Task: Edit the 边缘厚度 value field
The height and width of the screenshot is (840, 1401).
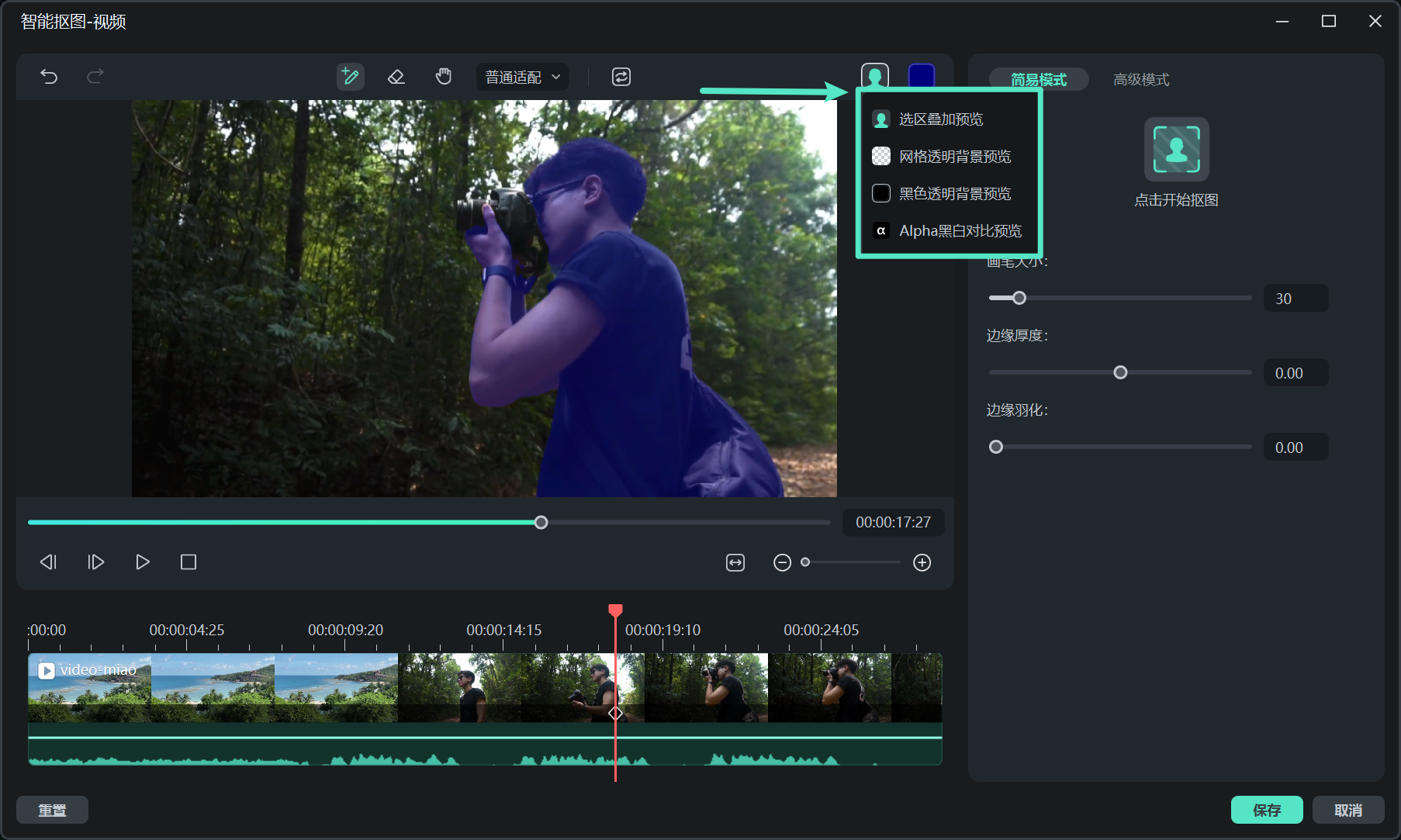Action: (1296, 373)
